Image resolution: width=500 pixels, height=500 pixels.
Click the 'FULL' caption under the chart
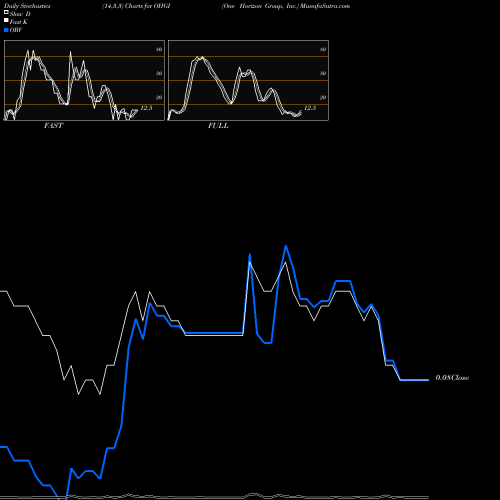(x=218, y=126)
